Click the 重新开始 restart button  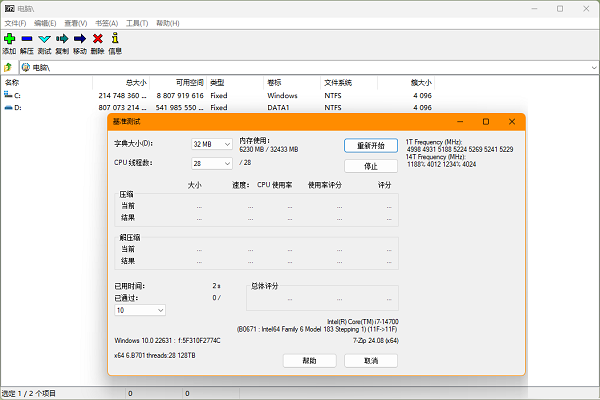tap(370, 145)
